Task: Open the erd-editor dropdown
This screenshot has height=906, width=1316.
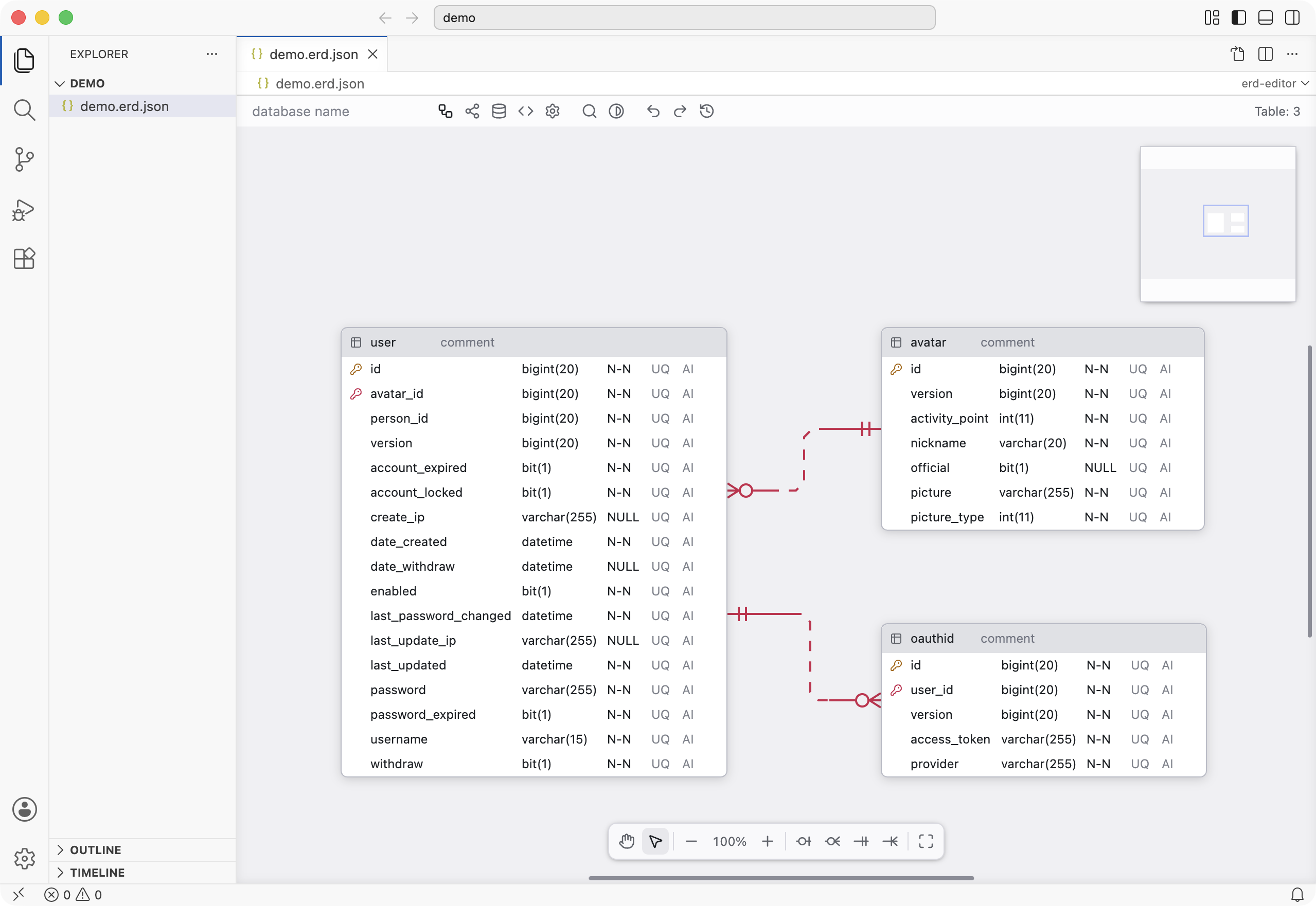Action: click(1275, 83)
